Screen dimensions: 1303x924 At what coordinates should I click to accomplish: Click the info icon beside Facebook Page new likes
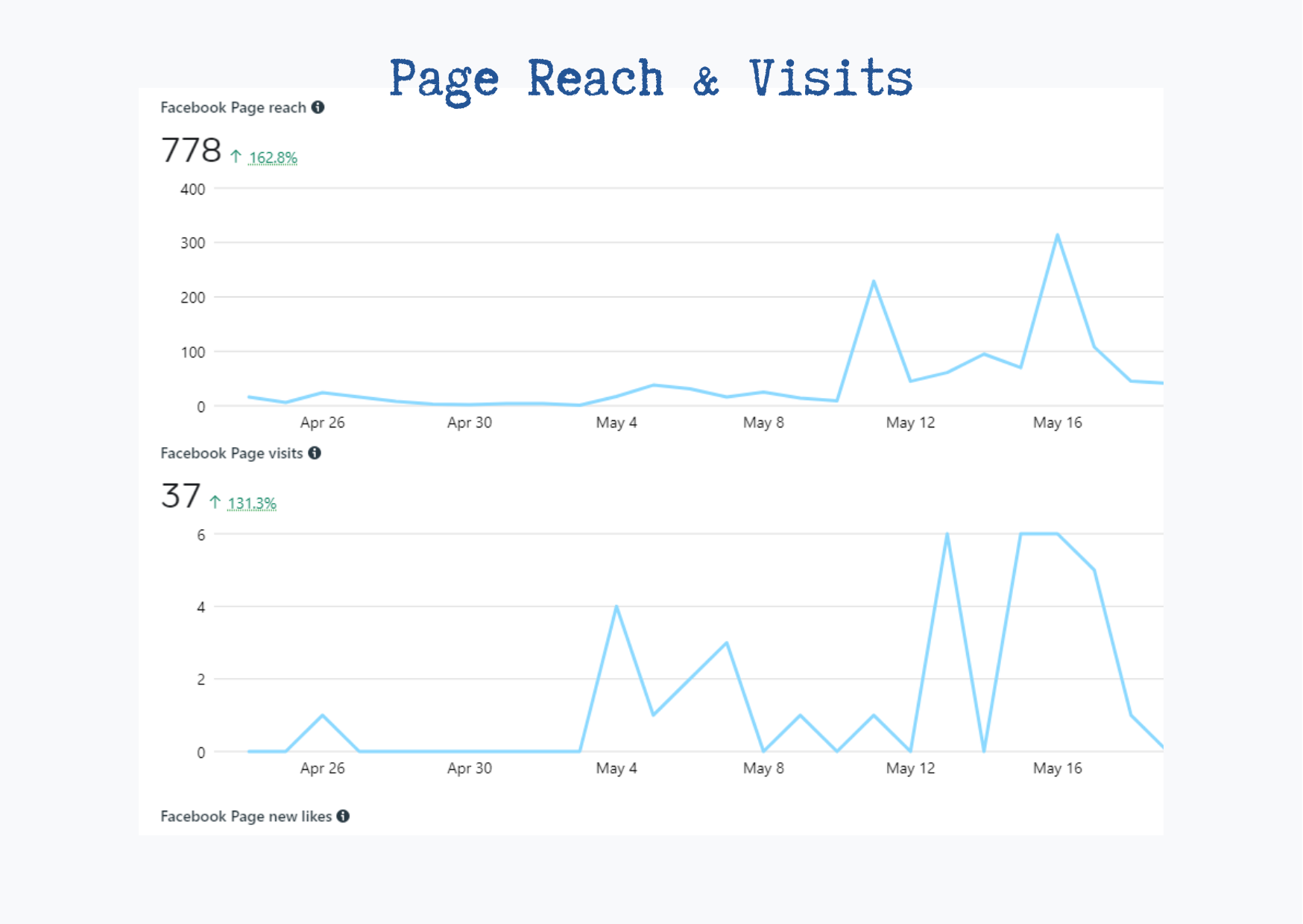coord(343,816)
